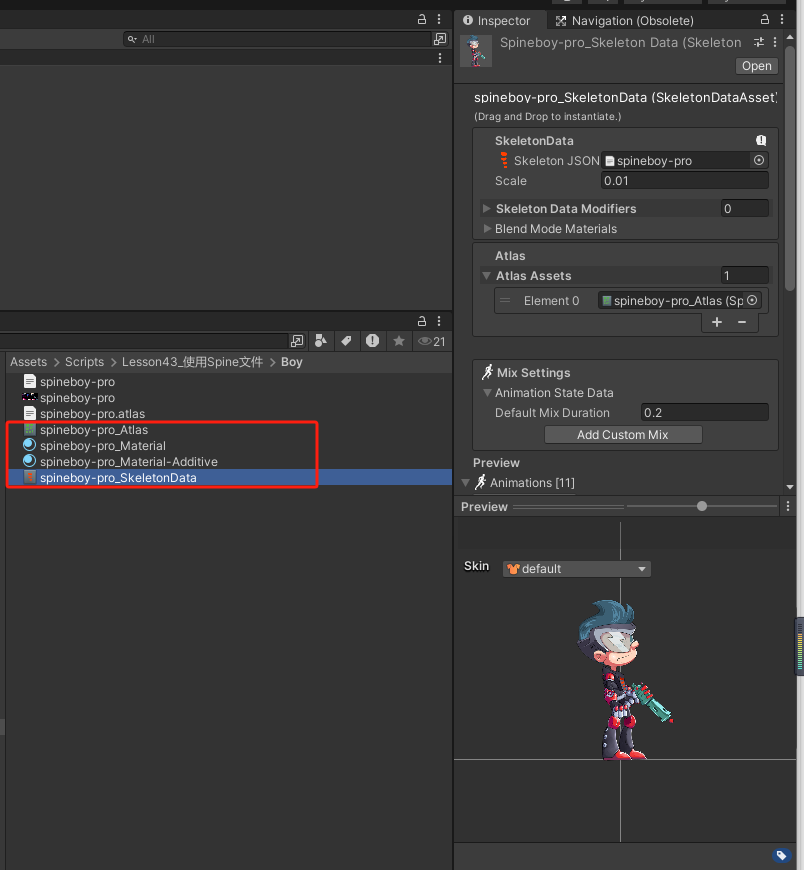
Task: Open the Preview panel three-dot menu
Action: (788, 506)
